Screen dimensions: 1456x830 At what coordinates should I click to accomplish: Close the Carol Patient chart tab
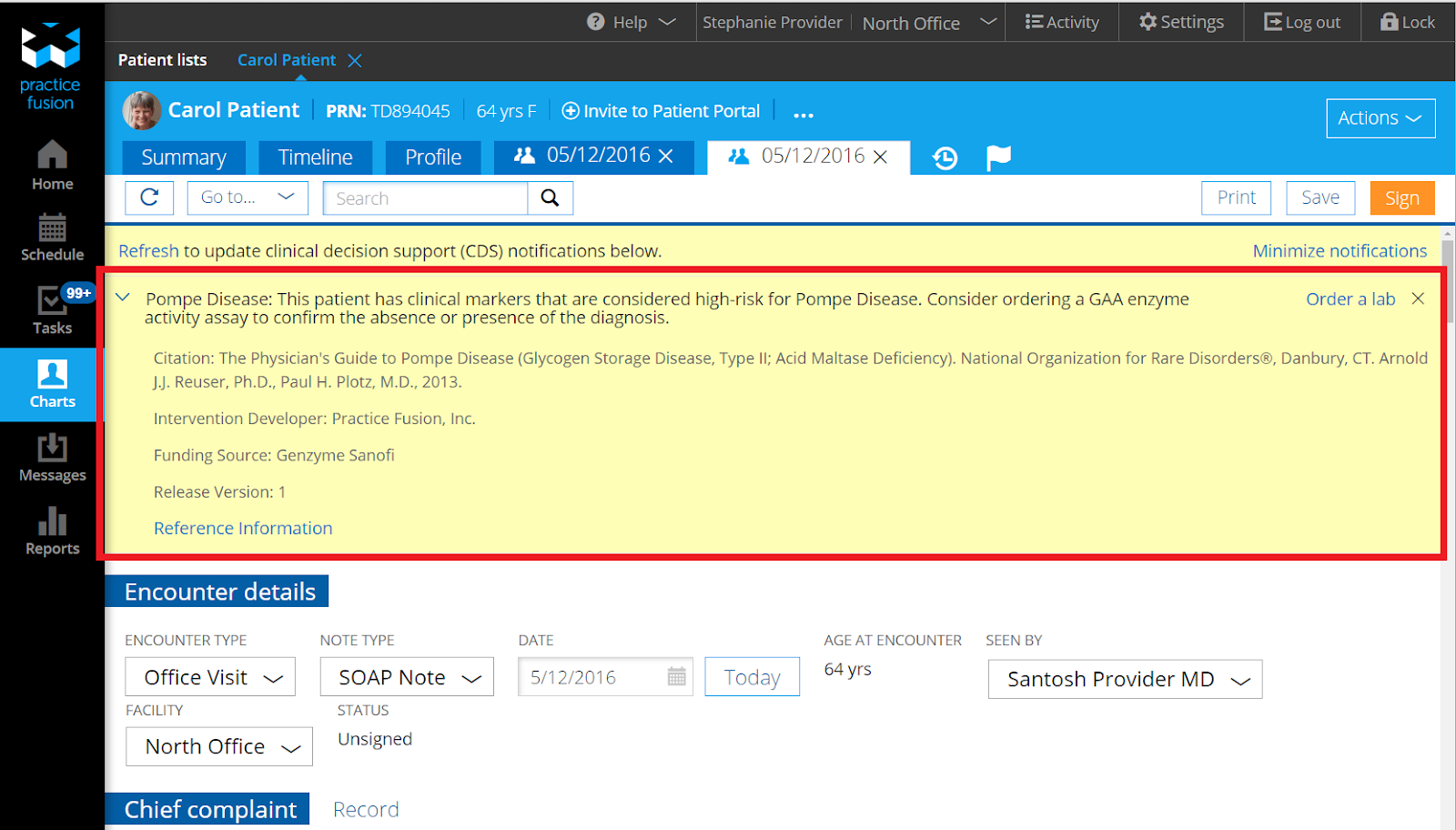(355, 60)
